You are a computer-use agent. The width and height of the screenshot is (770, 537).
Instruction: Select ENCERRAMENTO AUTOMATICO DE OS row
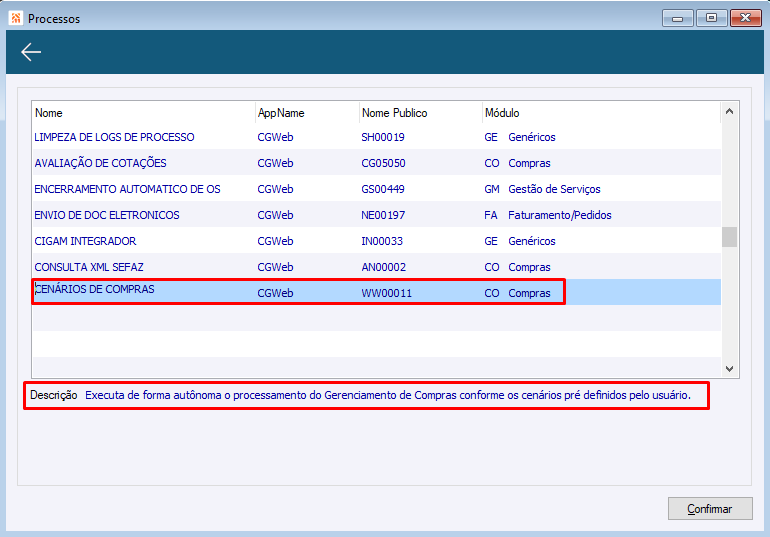377,189
